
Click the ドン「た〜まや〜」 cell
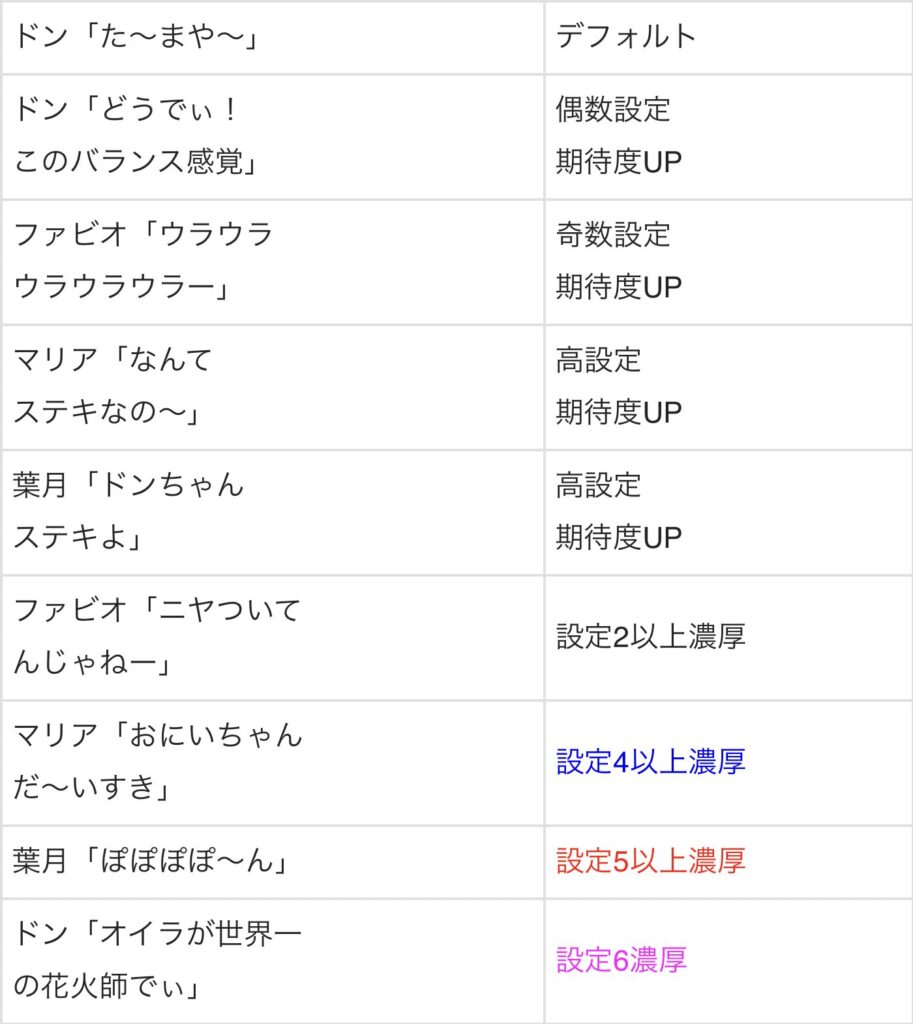272,37
